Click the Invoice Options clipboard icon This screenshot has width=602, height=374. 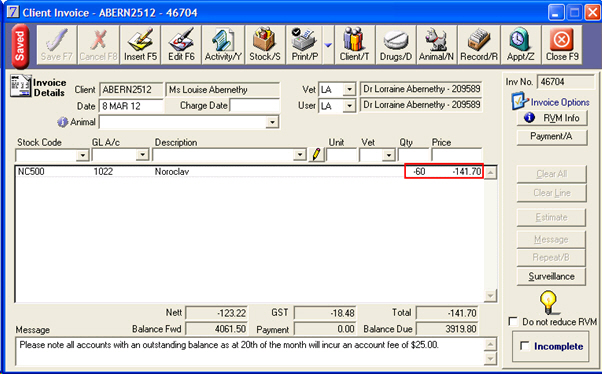(519, 101)
